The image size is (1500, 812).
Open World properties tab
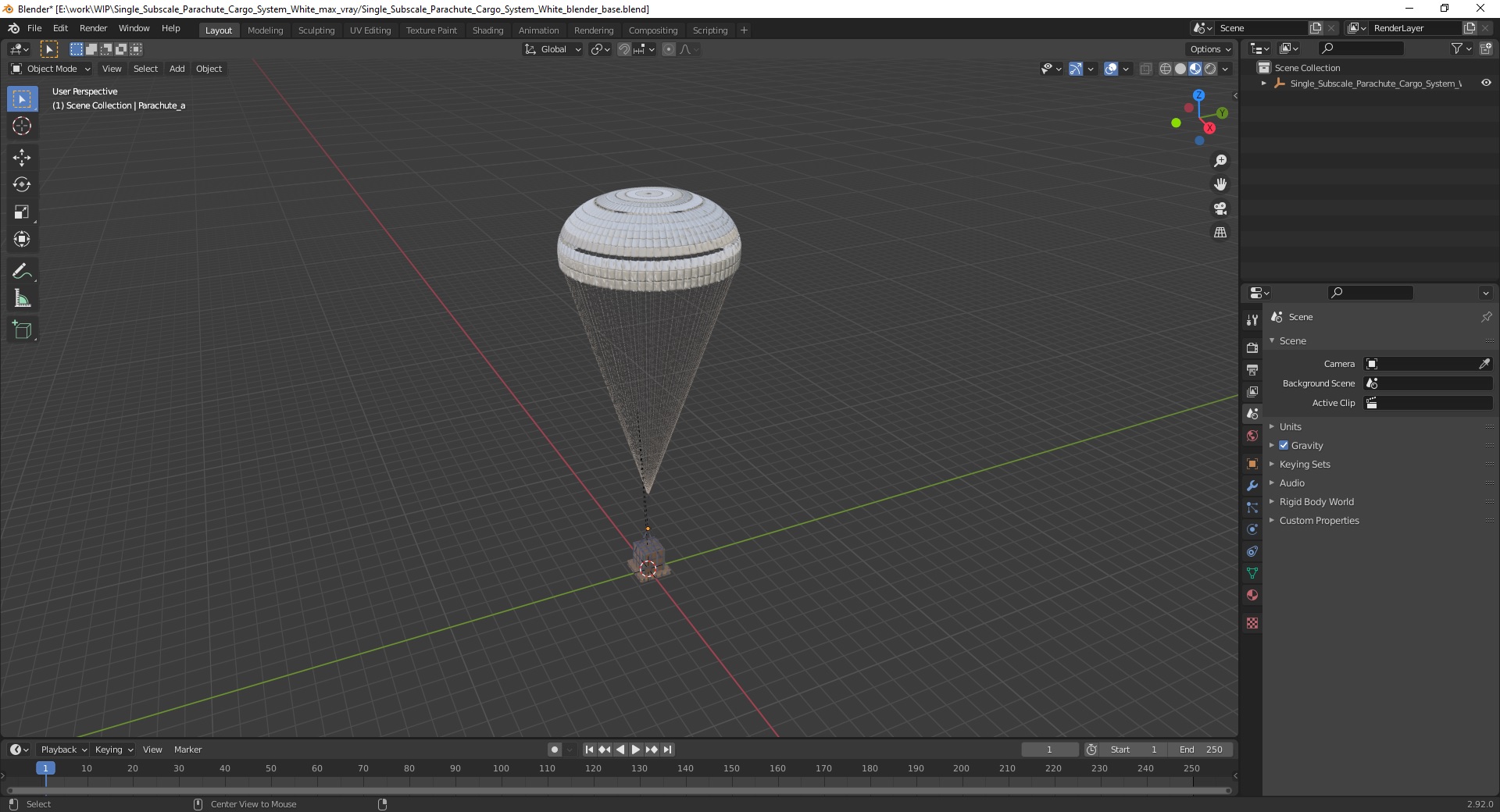click(1252, 436)
